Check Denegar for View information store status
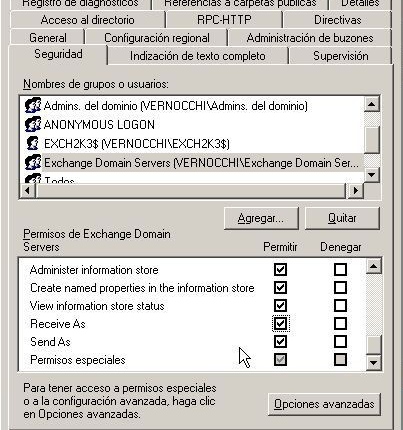 coord(340,305)
